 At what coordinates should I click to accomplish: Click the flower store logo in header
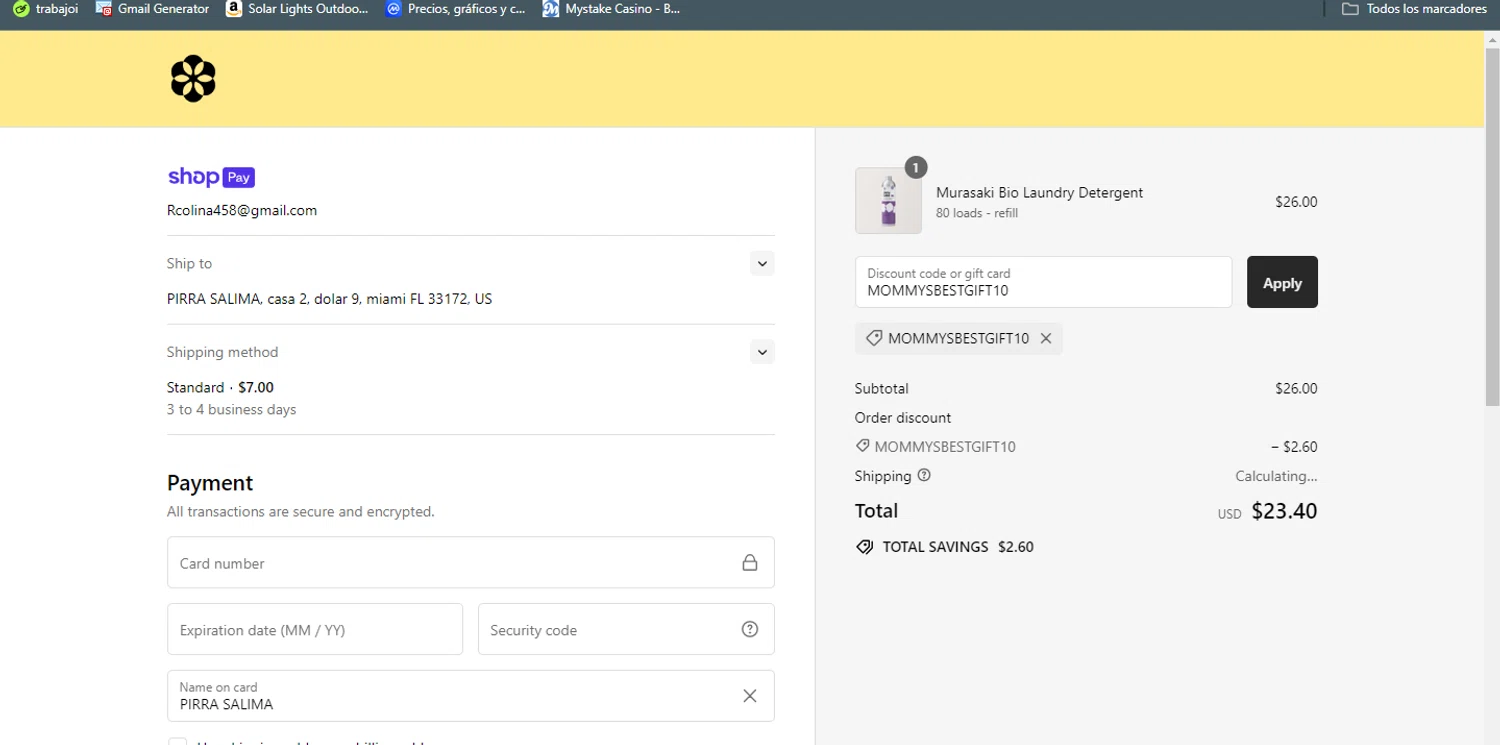coord(193,79)
